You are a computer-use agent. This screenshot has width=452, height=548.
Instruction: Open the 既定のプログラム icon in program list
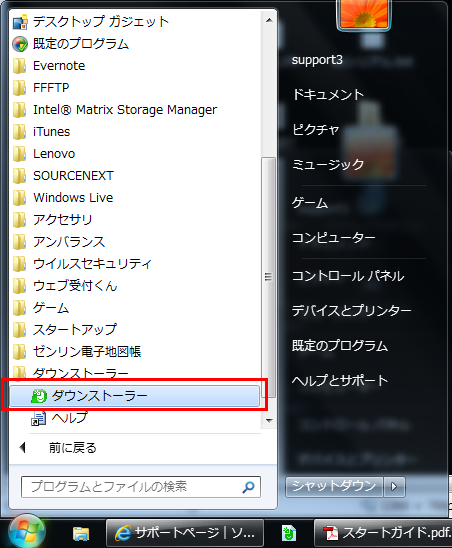coord(20,44)
